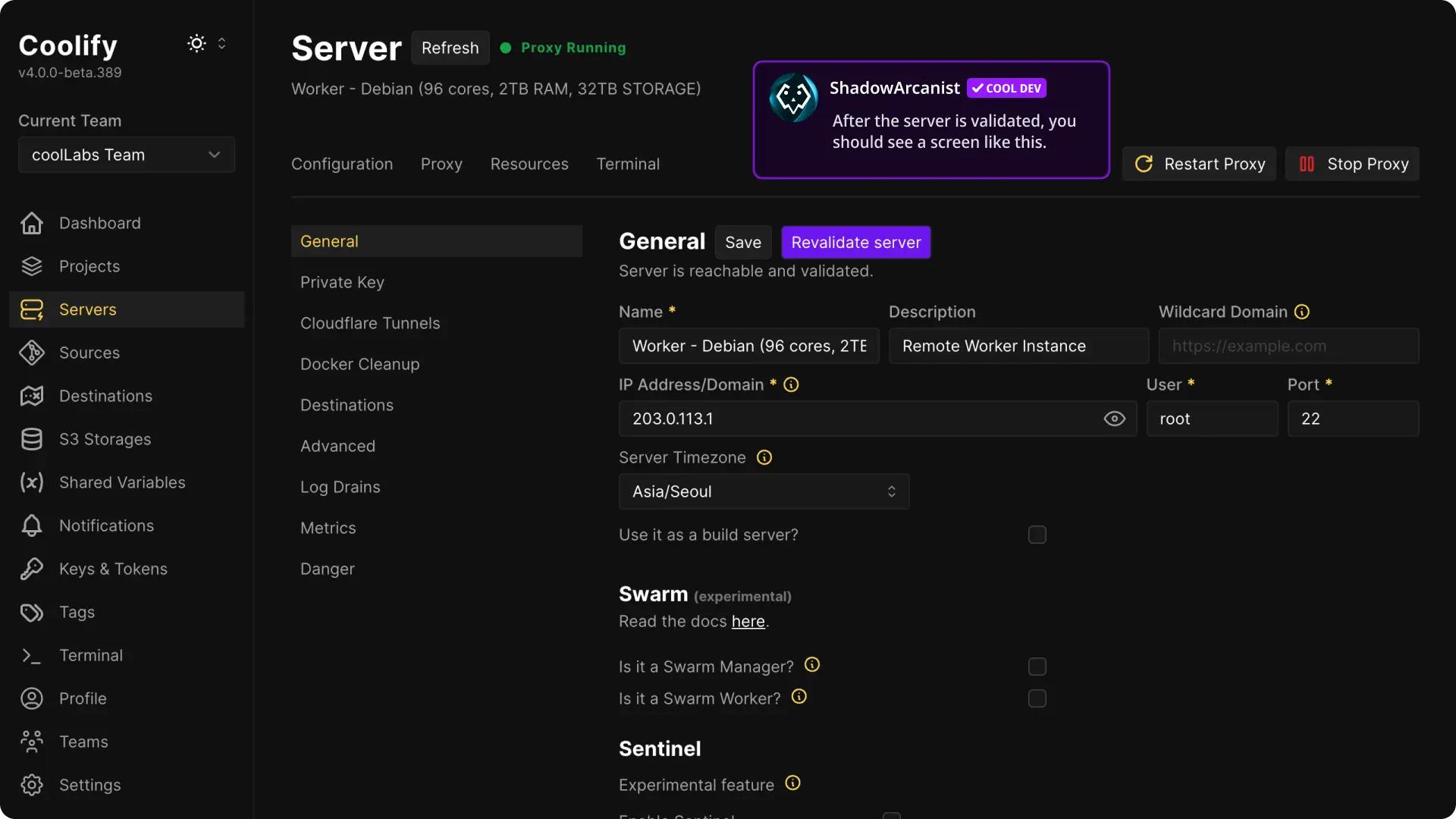Open the Server Timezone dropdown
Viewport: 1456px width, 819px height.
[764, 491]
